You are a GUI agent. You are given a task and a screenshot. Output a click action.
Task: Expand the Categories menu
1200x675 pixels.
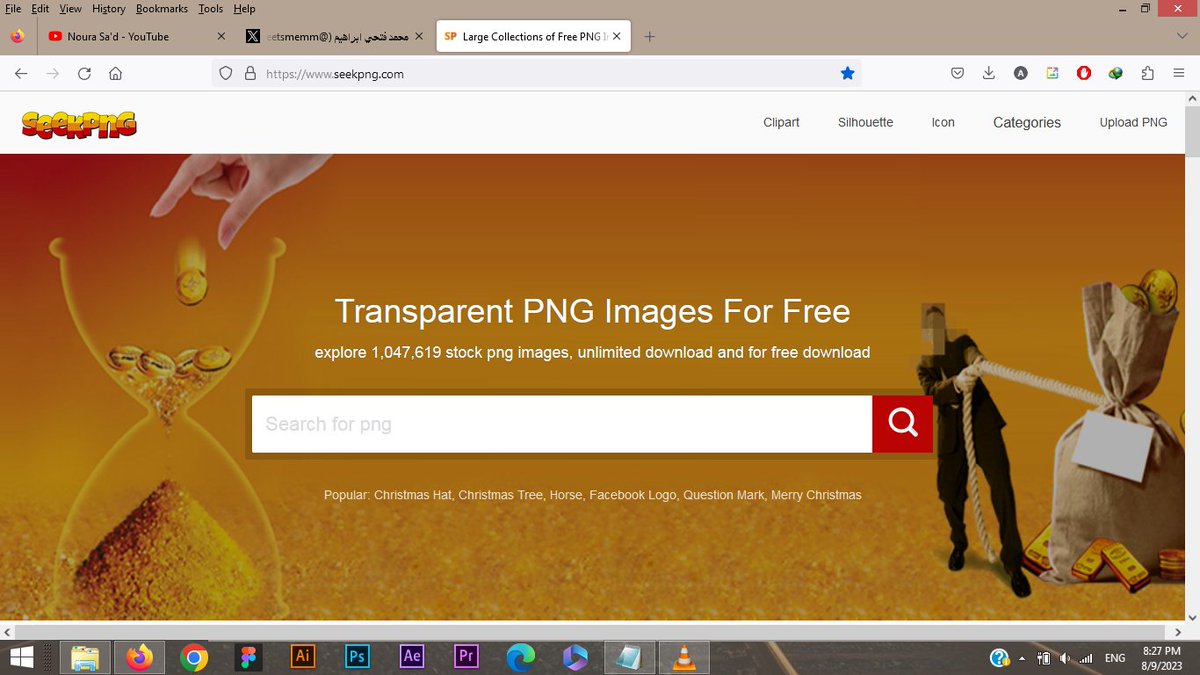click(x=1027, y=122)
